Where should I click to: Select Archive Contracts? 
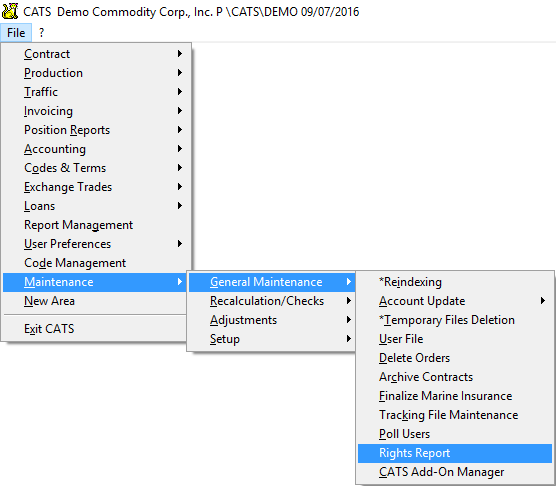[455, 377]
